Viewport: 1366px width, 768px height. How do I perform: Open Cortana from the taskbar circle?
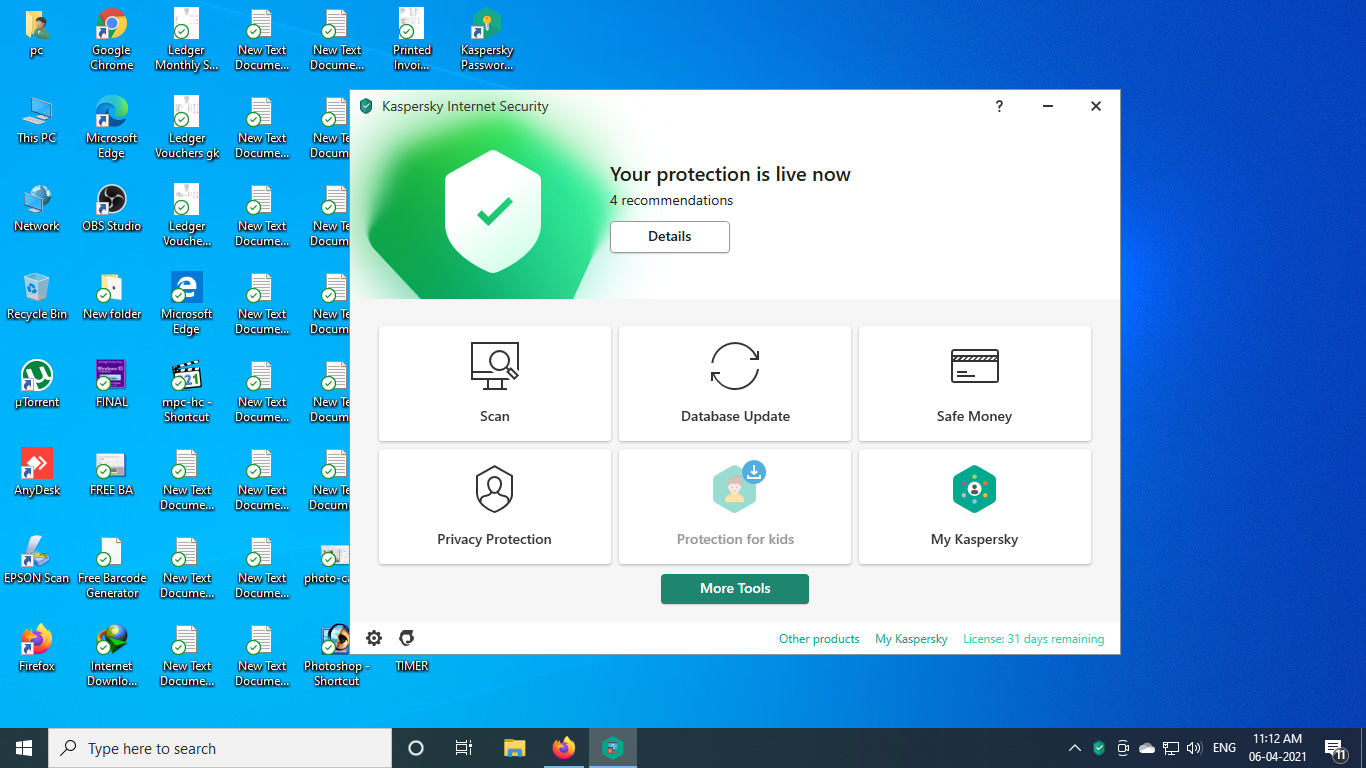(416, 748)
